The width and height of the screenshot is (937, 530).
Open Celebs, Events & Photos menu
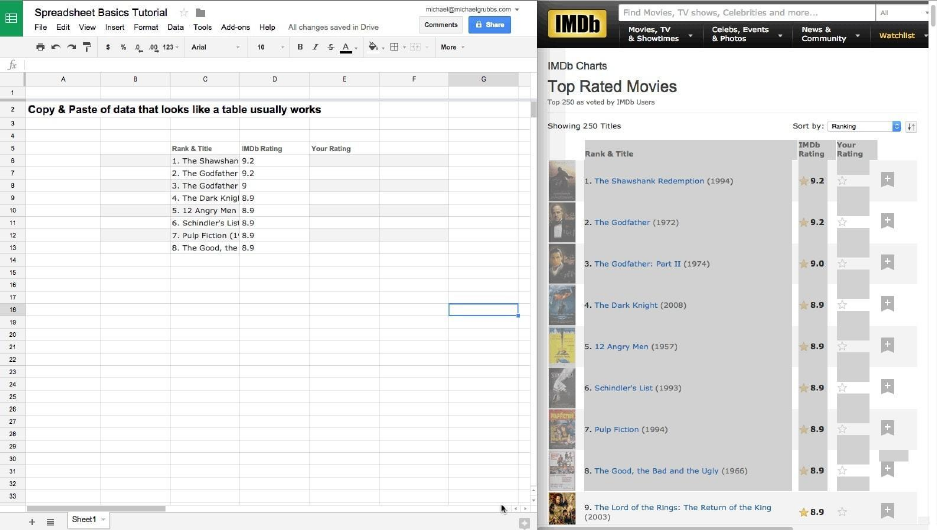[x=746, y=34]
